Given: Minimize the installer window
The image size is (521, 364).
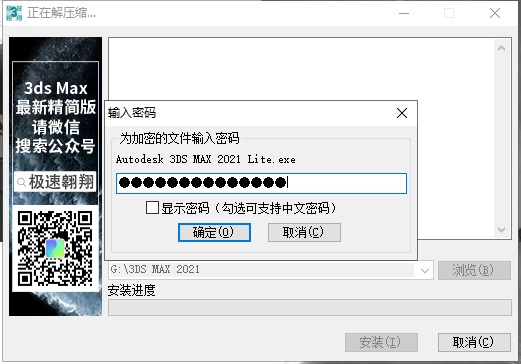Looking at the screenshot, I should (404, 13).
